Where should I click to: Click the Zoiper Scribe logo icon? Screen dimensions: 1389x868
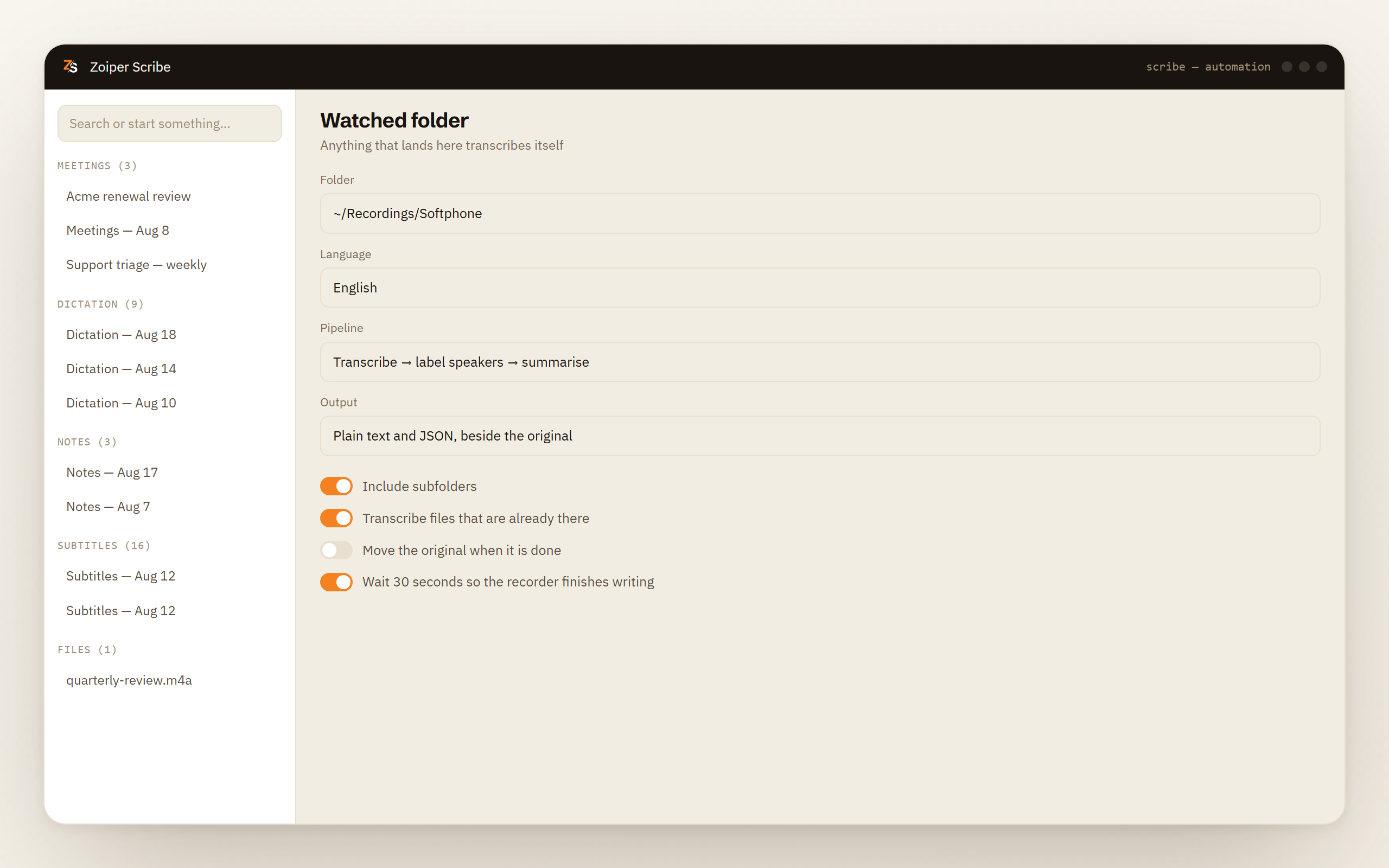pyautogui.click(x=70, y=67)
